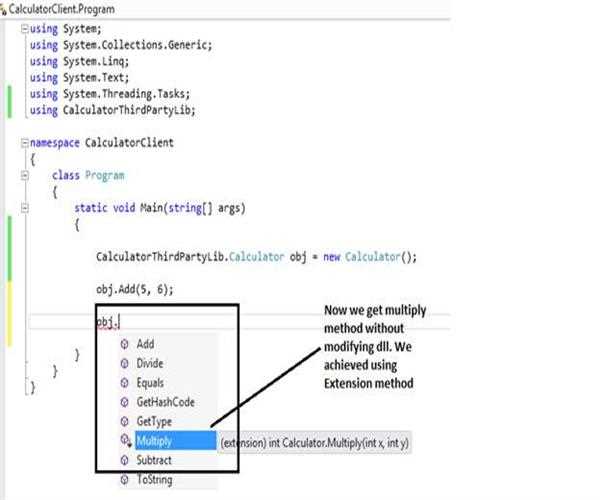Collapse the Main method body
The width and height of the screenshot is (600, 500).
tap(25, 208)
